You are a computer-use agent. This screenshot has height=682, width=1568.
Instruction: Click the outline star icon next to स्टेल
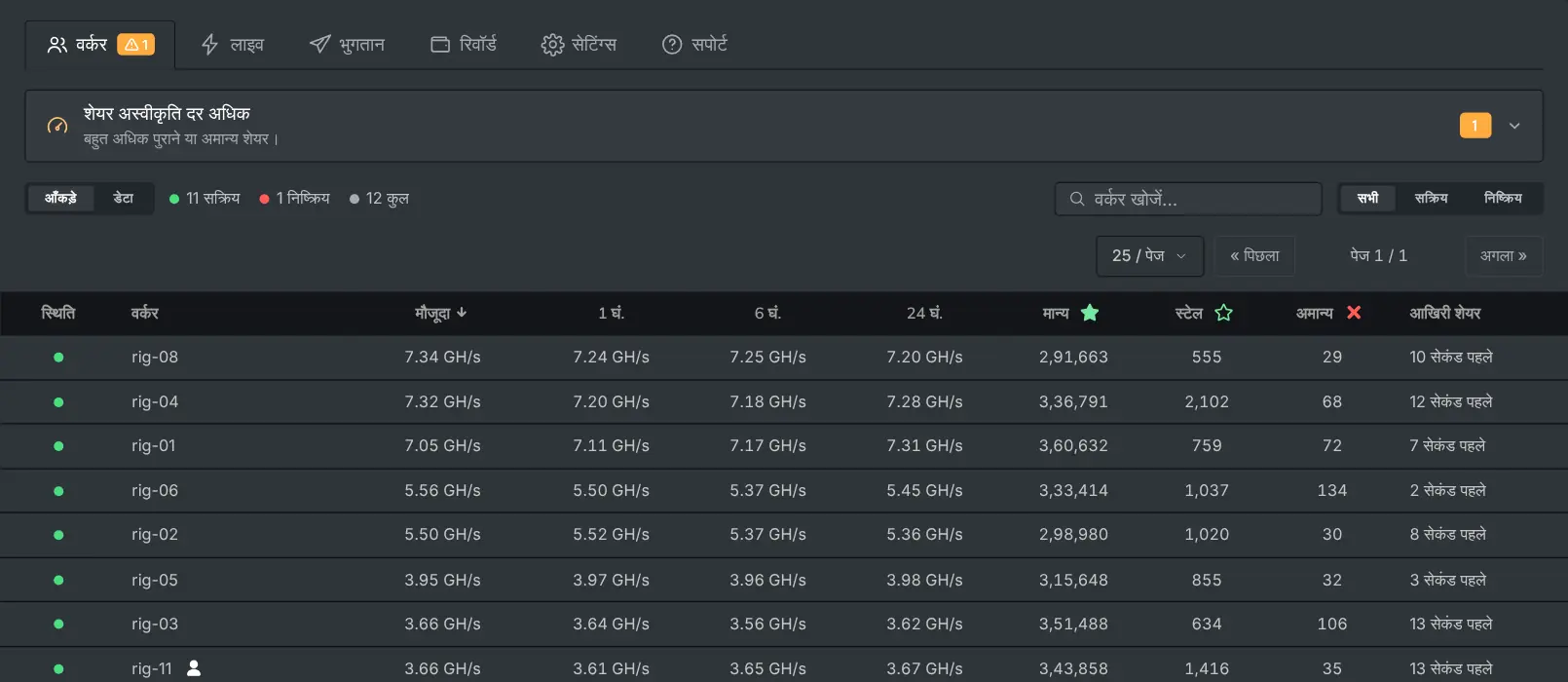[1223, 313]
